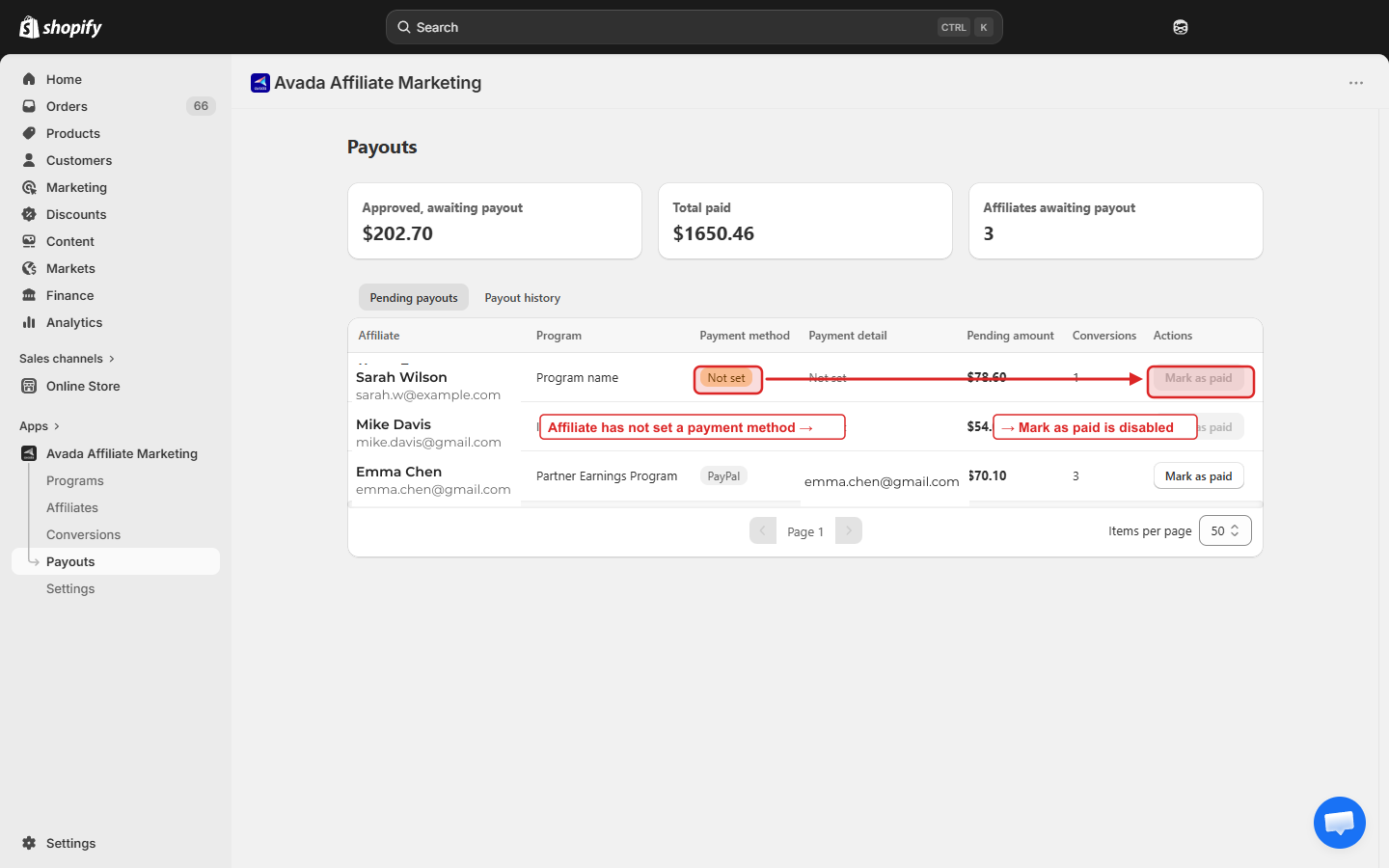This screenshot has width=1389, height=868.
Task: Click the Online Store icon
Action: (x=29, y=386)
